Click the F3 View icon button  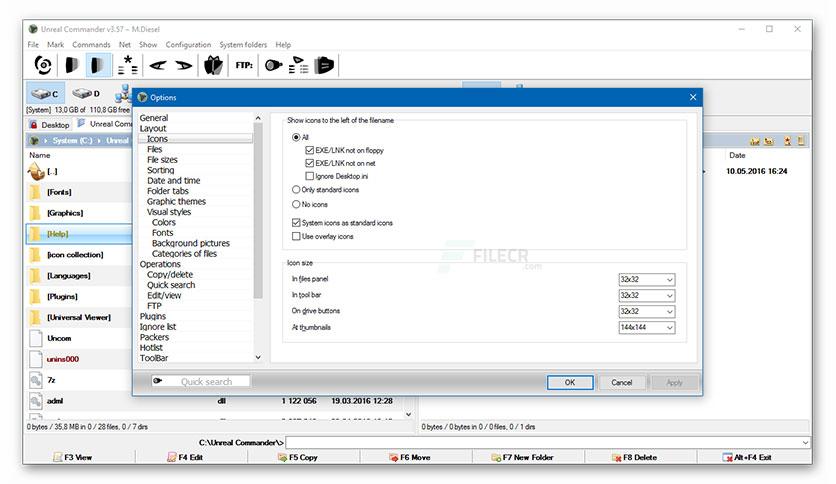pos(58,457)
